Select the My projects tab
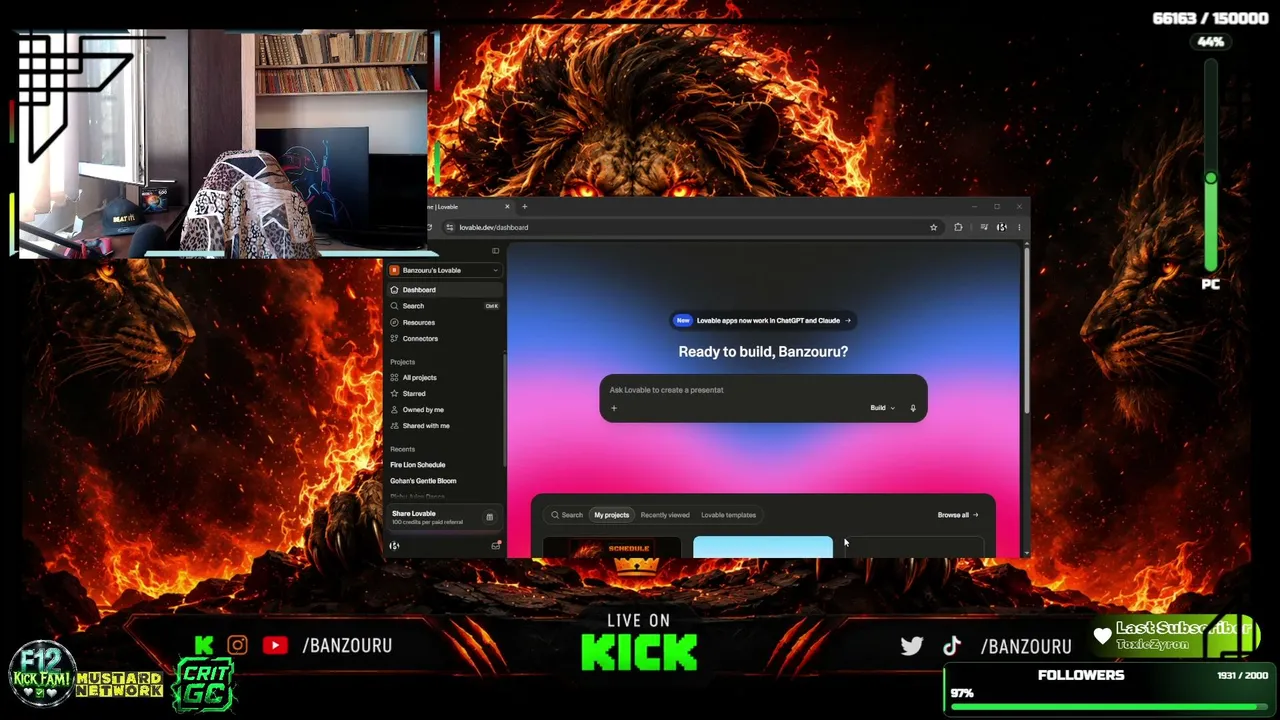Viewport: 1280px width, 720px height. [x=612, y=515]
